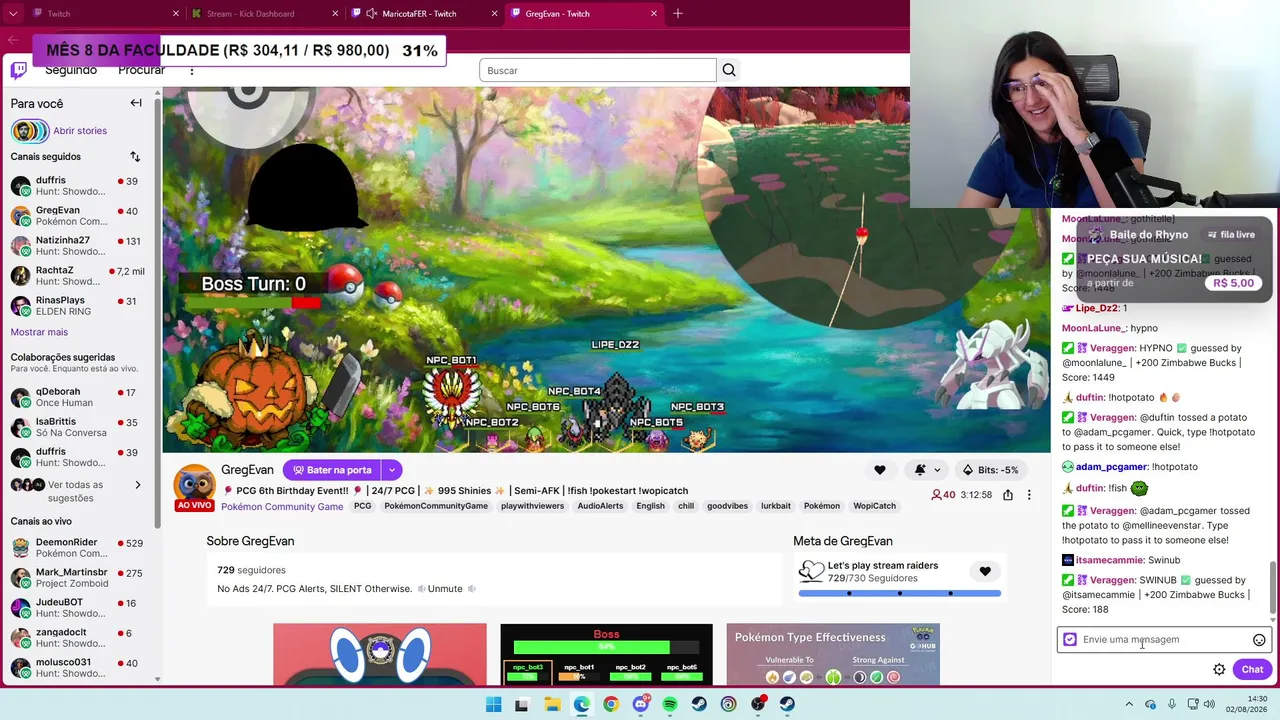
Task: Toggle notifications with the bell button
Action: (920, 470)
